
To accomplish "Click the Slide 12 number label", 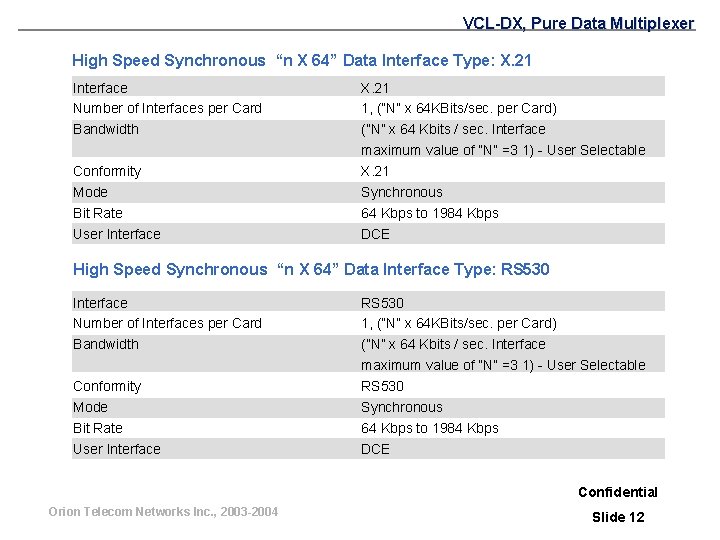I will point(618,517).
